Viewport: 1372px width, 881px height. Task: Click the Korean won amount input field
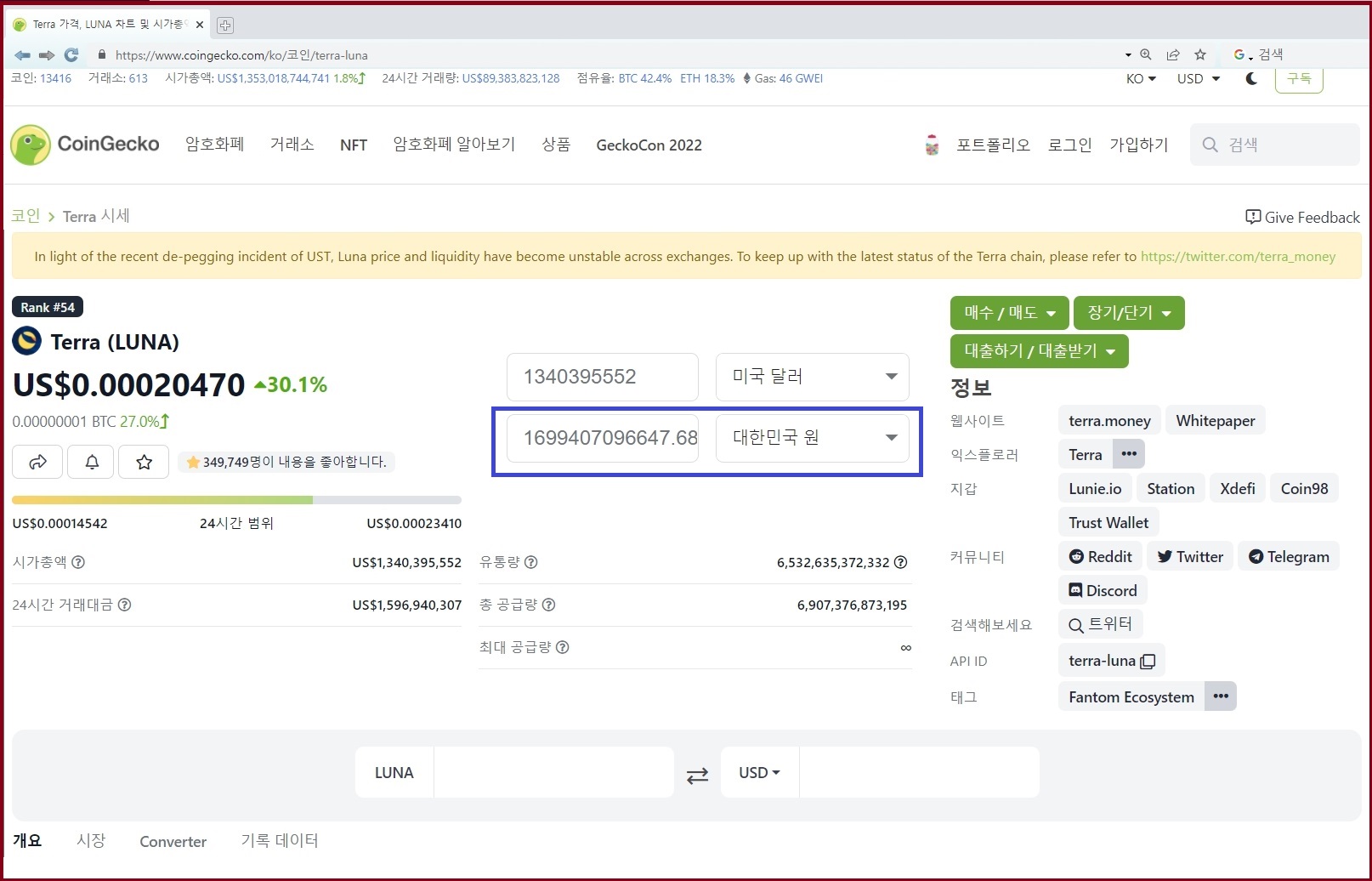point(603,438)
